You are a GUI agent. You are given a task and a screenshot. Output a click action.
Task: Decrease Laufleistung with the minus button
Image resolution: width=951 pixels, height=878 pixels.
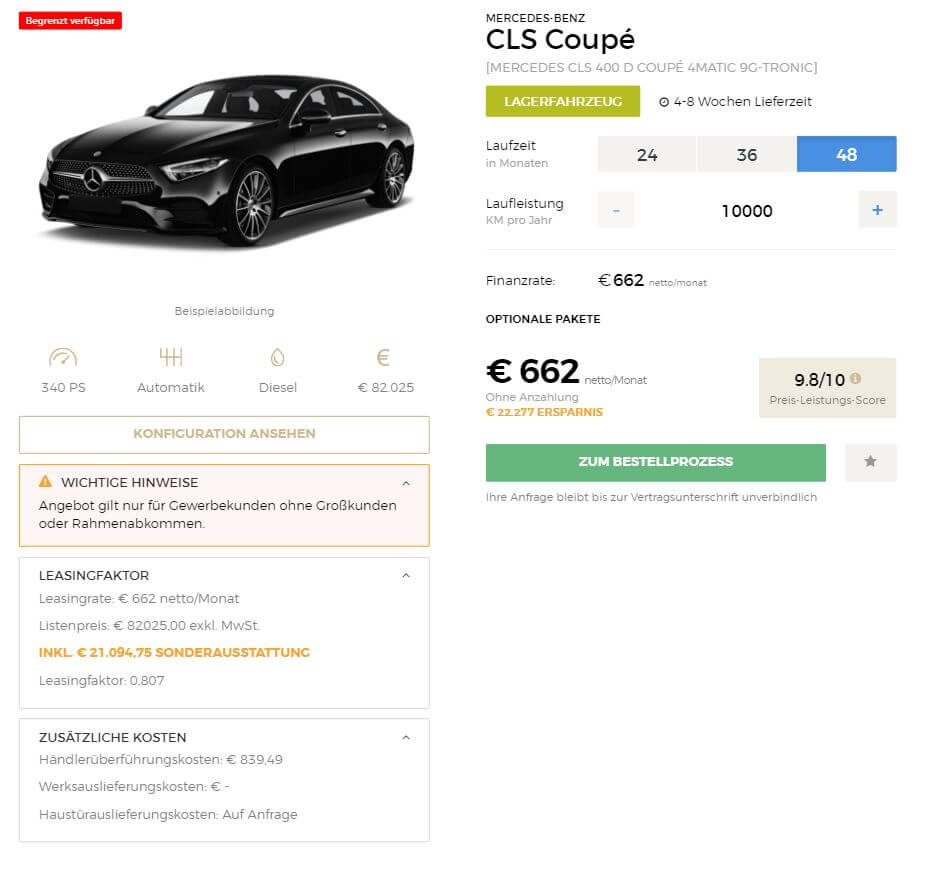point(616,210)
